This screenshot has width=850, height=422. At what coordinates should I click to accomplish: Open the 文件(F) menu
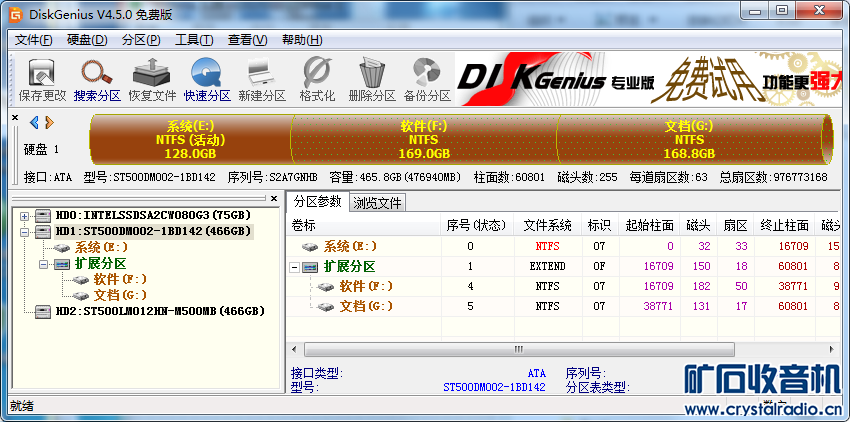click(34, 40)
